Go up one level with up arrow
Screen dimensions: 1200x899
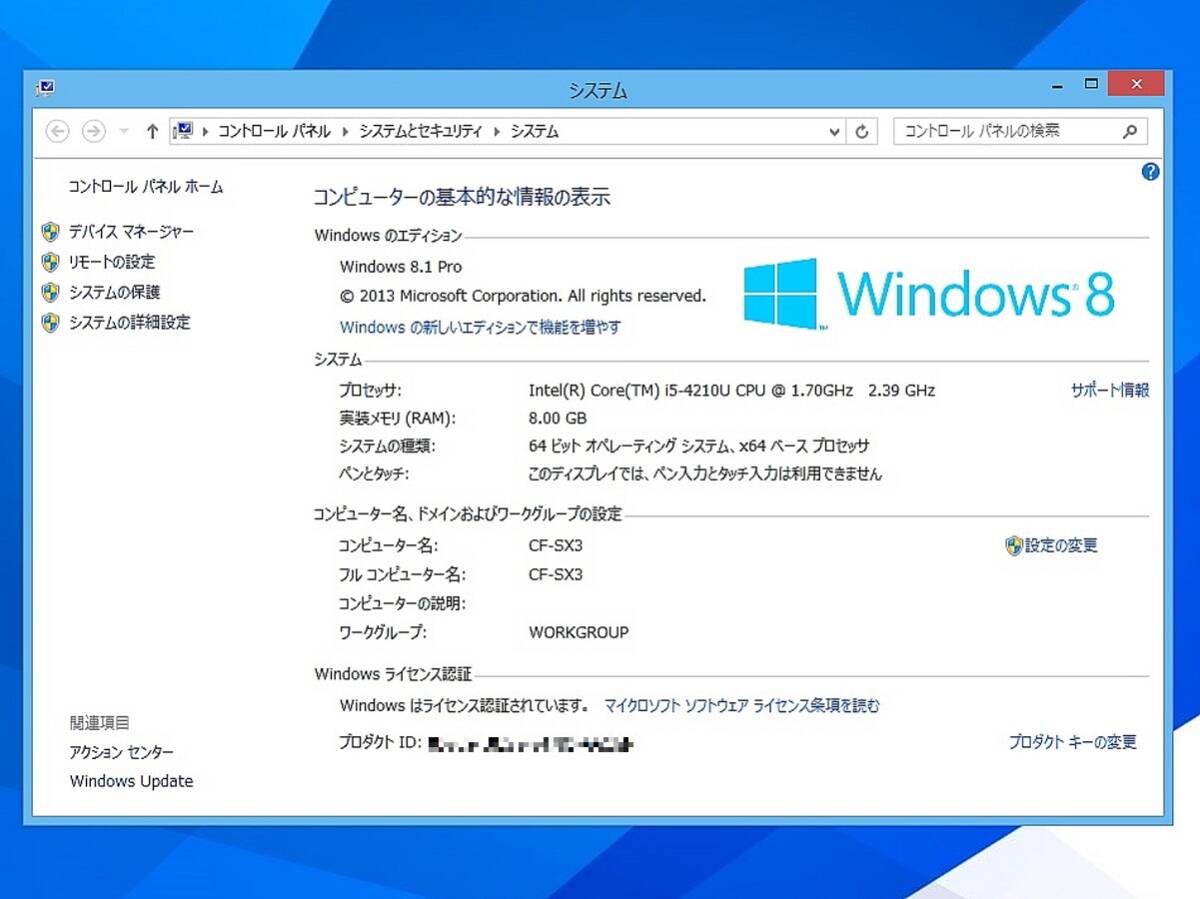(x=152, y=131)
